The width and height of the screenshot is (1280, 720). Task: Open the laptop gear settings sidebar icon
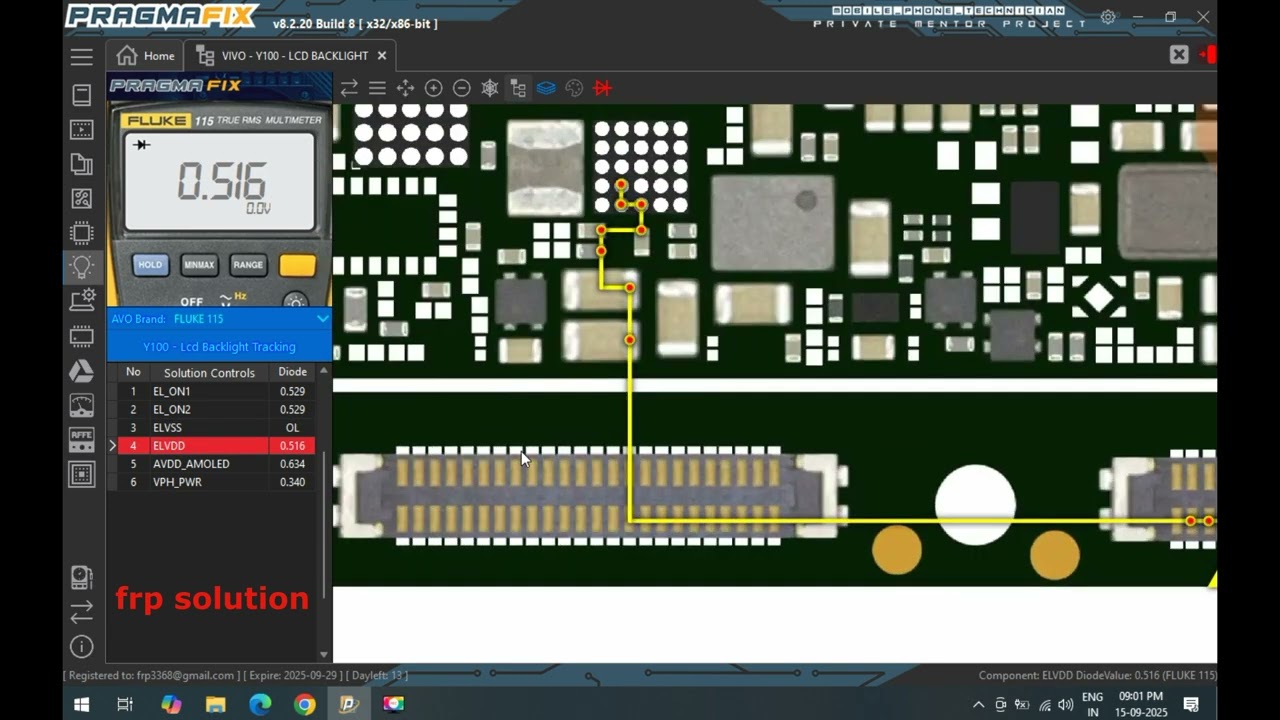click(x=82, y=299)
